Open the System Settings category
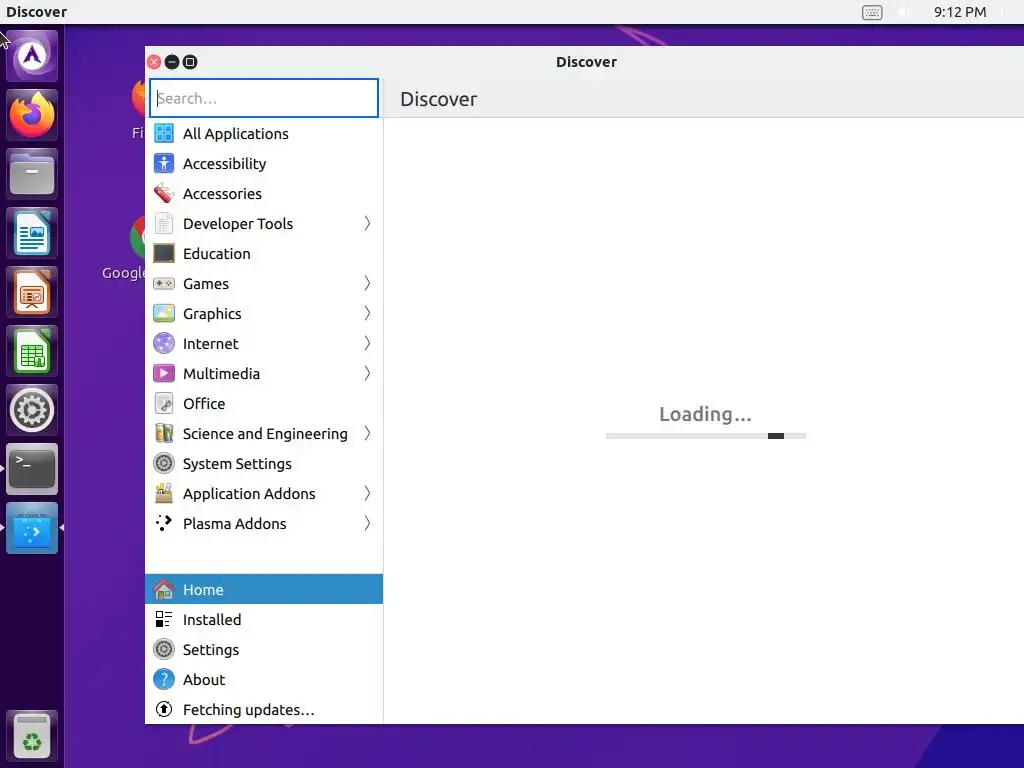The image size is (1024, 768). pos(264,464)
